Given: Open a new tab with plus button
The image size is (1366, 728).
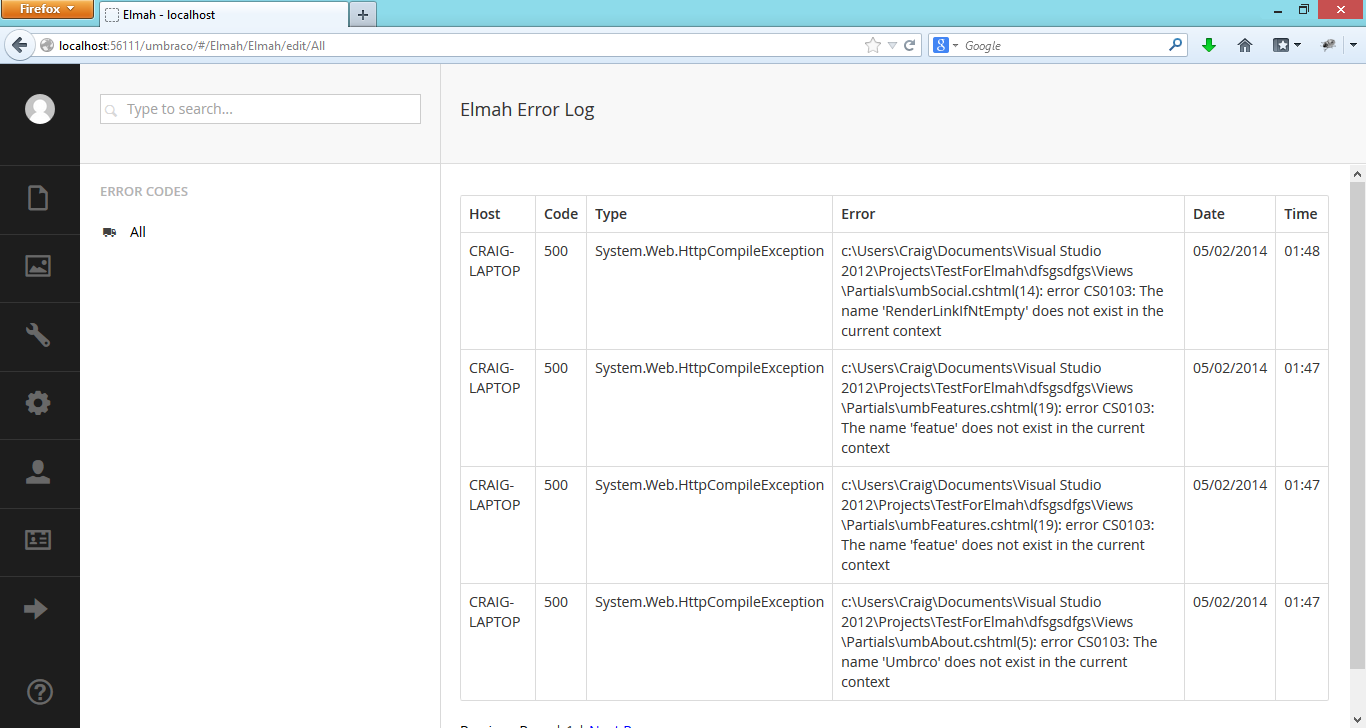Looking at the screenshot, I should pyautogui.click(x=363, y=15).
